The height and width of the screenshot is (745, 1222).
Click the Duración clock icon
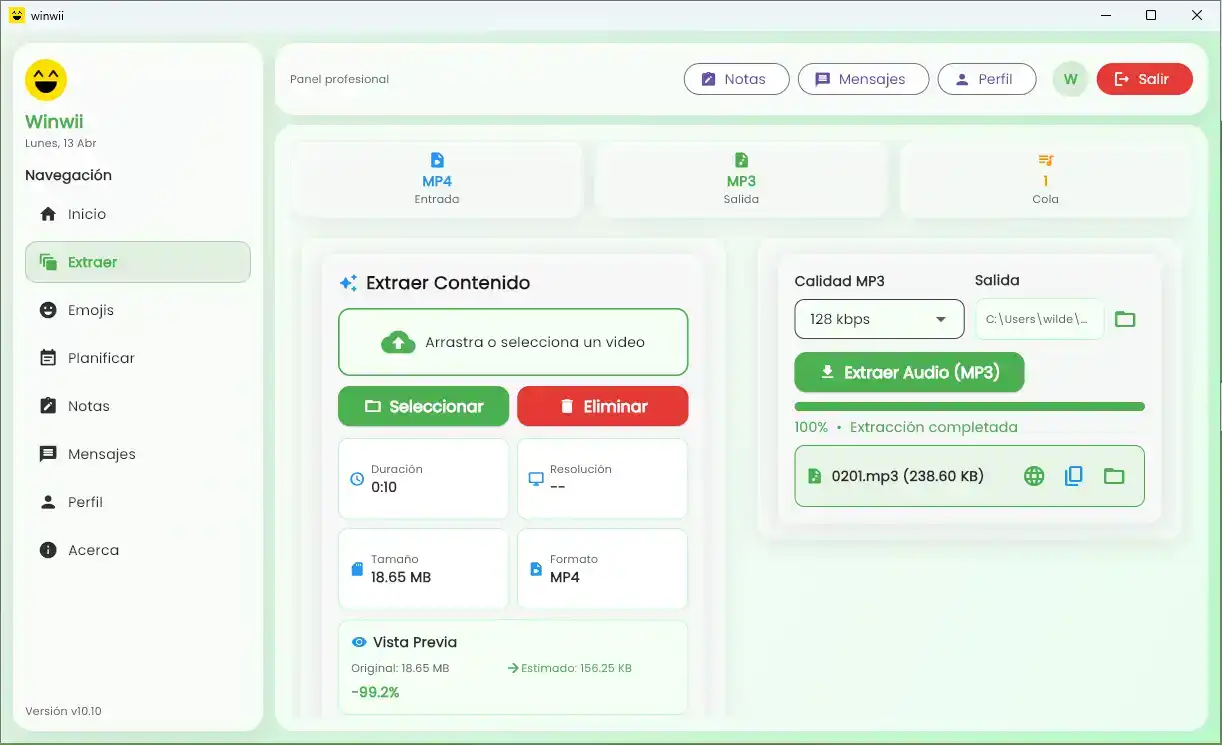(357, 479)
